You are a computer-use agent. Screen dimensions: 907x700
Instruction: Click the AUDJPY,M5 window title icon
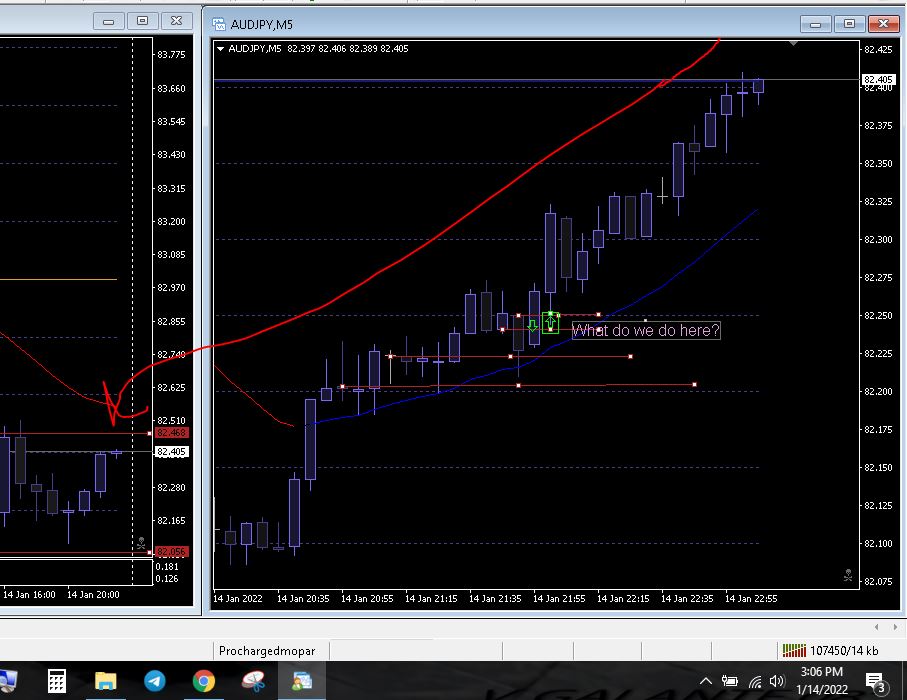pos(219,24)
